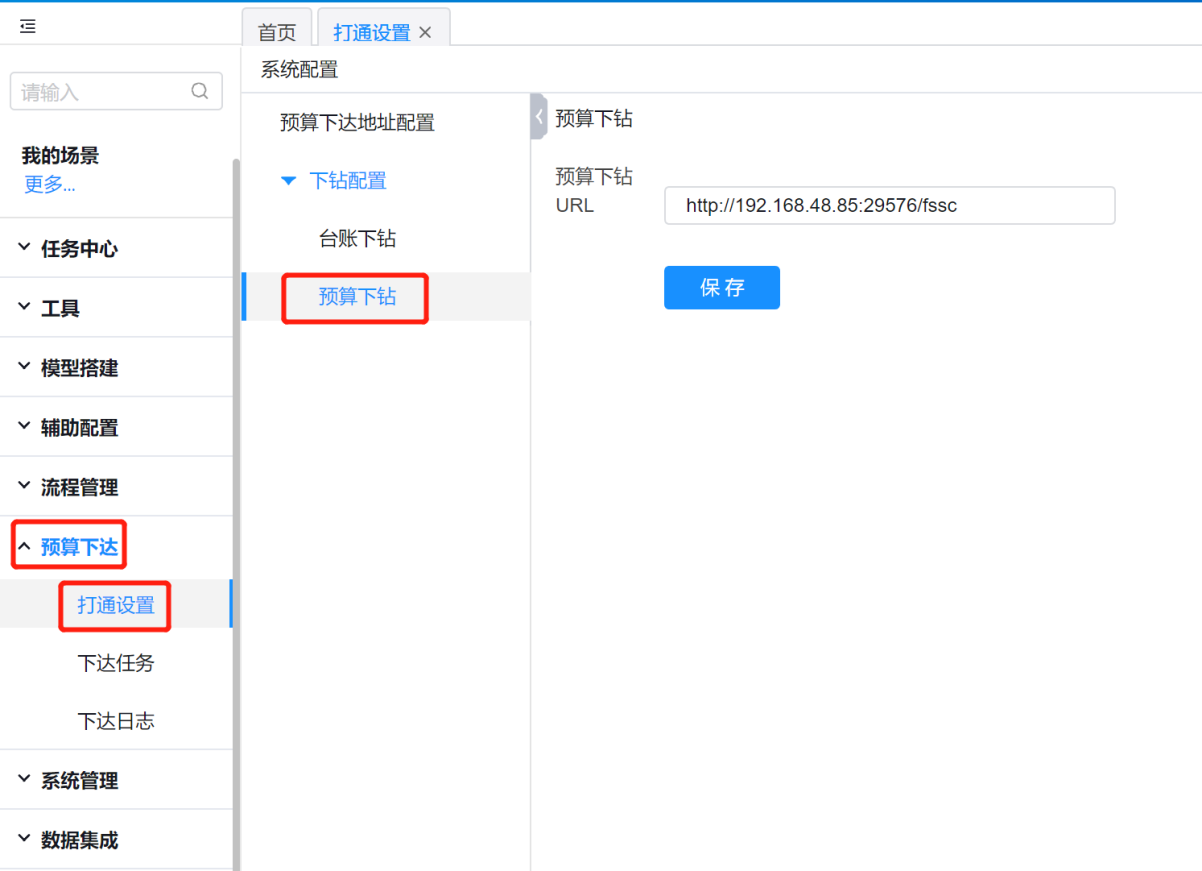
Task: Expand the 辅助配置 menu section
Action: pyautogui.click(x=78, y=428)
